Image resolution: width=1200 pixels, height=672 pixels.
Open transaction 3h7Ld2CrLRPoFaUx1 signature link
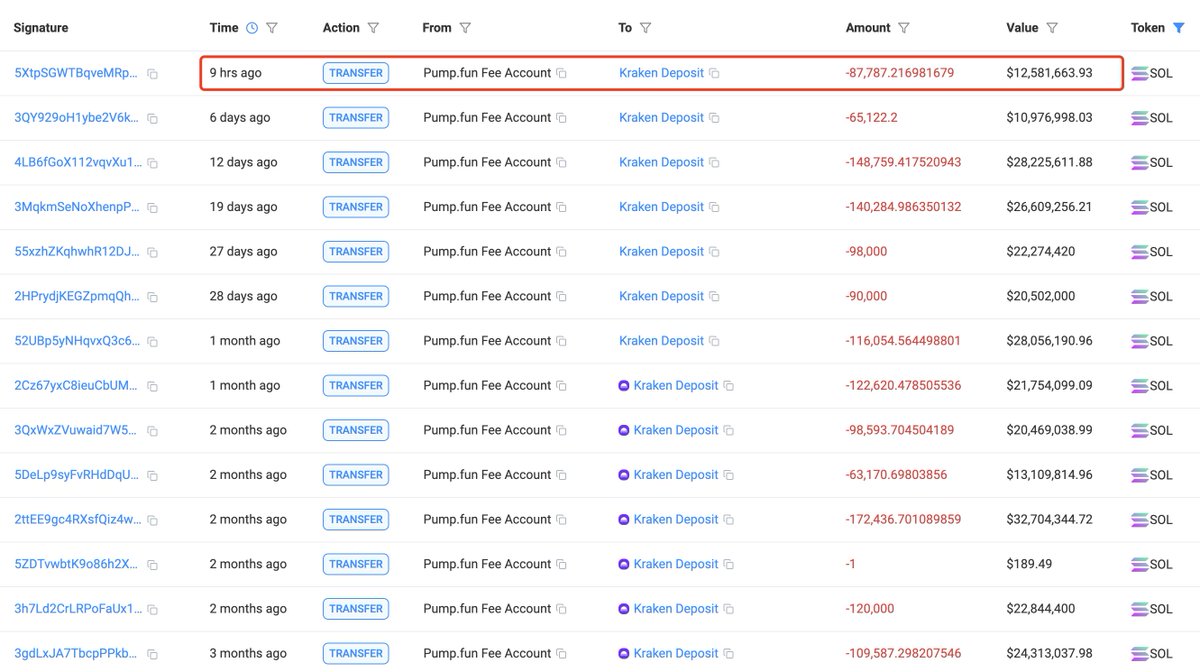[77, 608]
